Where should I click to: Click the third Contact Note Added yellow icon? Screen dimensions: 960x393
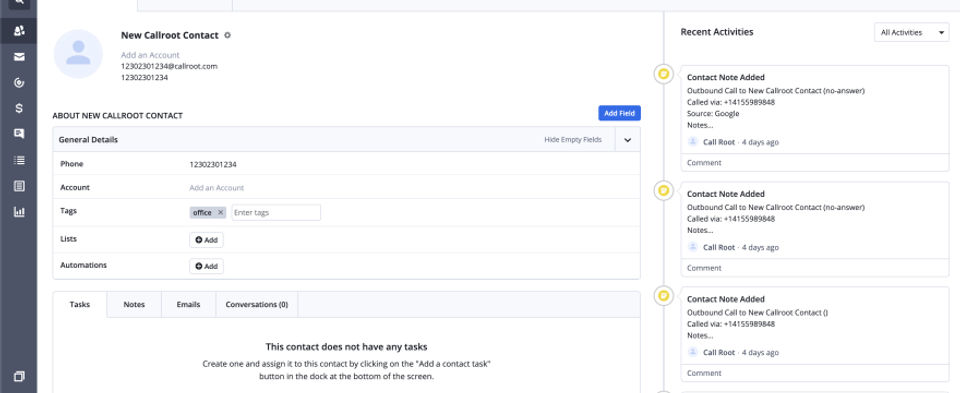[x=663, y=296]
